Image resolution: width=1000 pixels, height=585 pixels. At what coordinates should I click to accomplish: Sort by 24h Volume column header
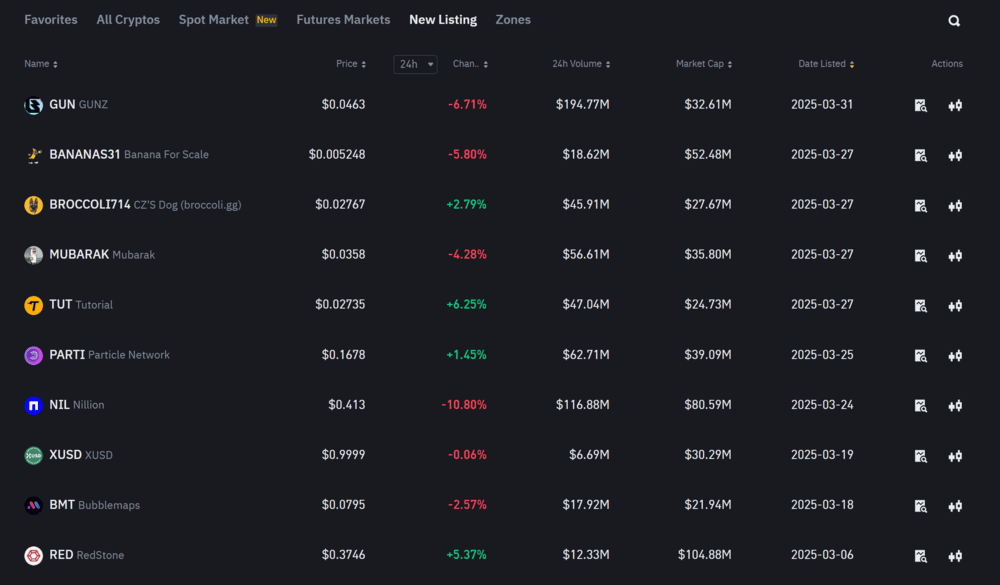(581, 64)
